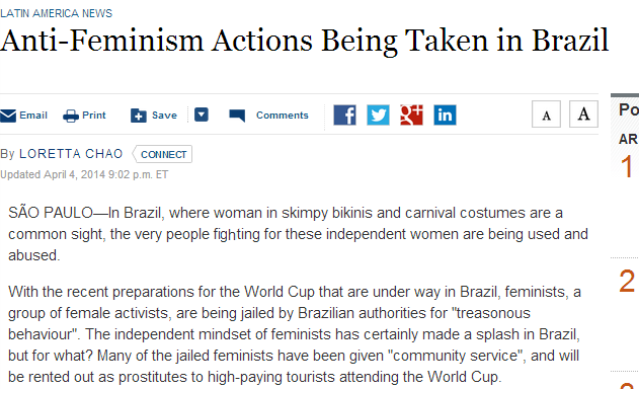Click the Save text link
Viewport: 639px width, 394px height.
point(165,115)
